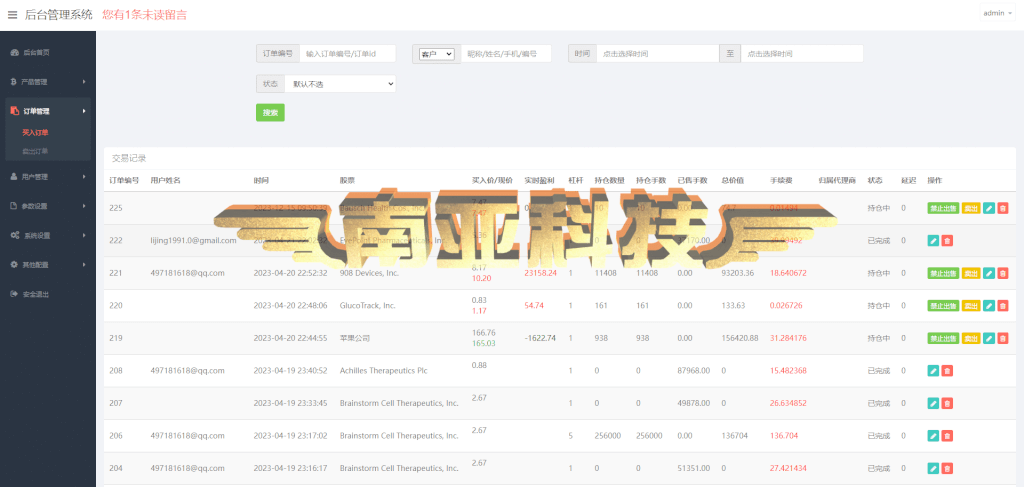
Task: Open the end time picker after 至
Action: [802, 54]
